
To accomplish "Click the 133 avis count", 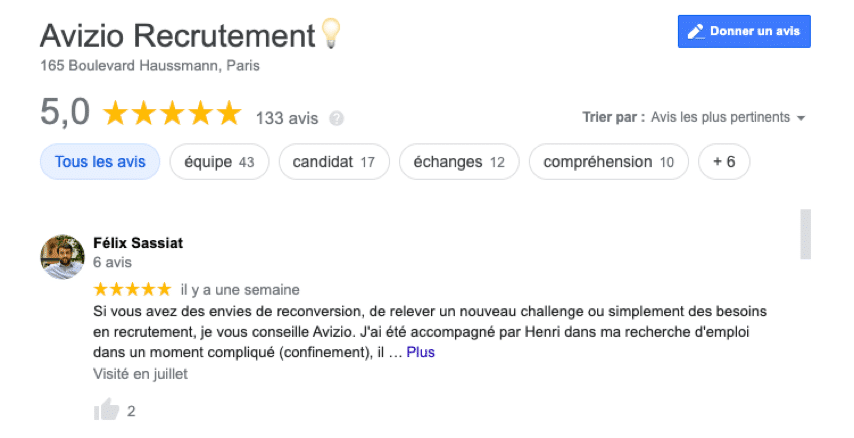I will click(x=287, y=118).
